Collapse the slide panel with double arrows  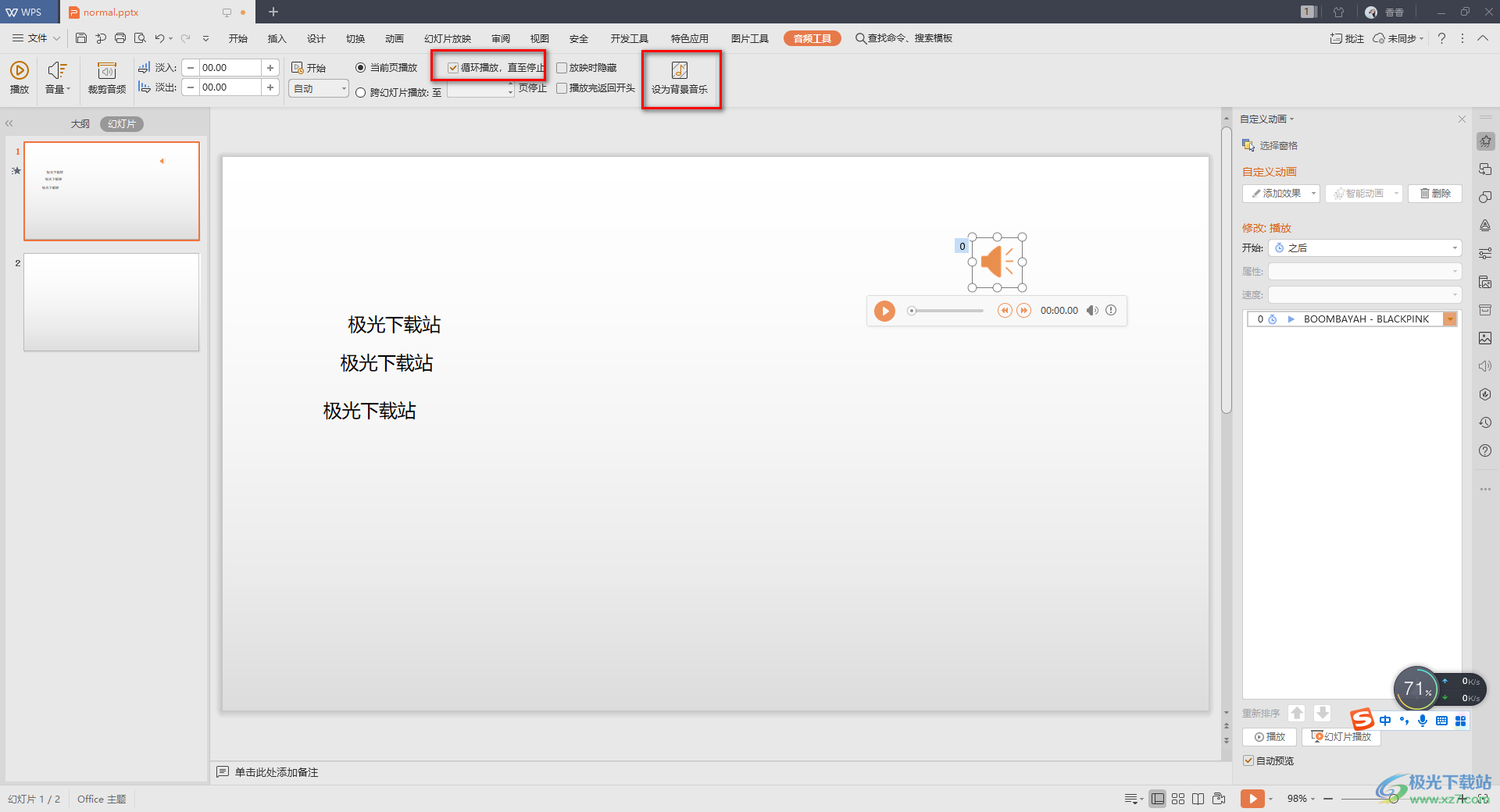[9, 123]
